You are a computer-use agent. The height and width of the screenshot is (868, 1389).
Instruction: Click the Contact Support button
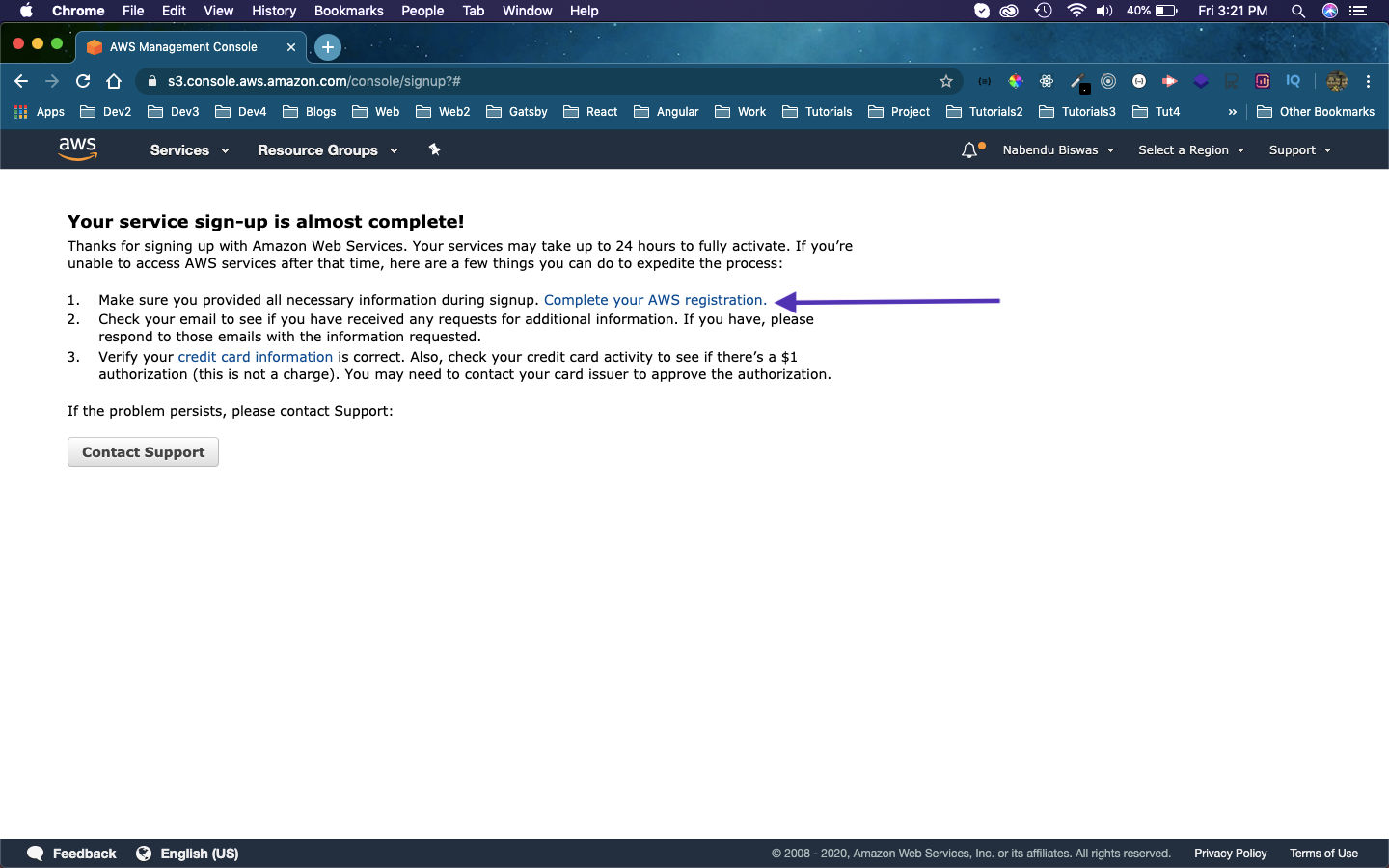click(143, 452)
